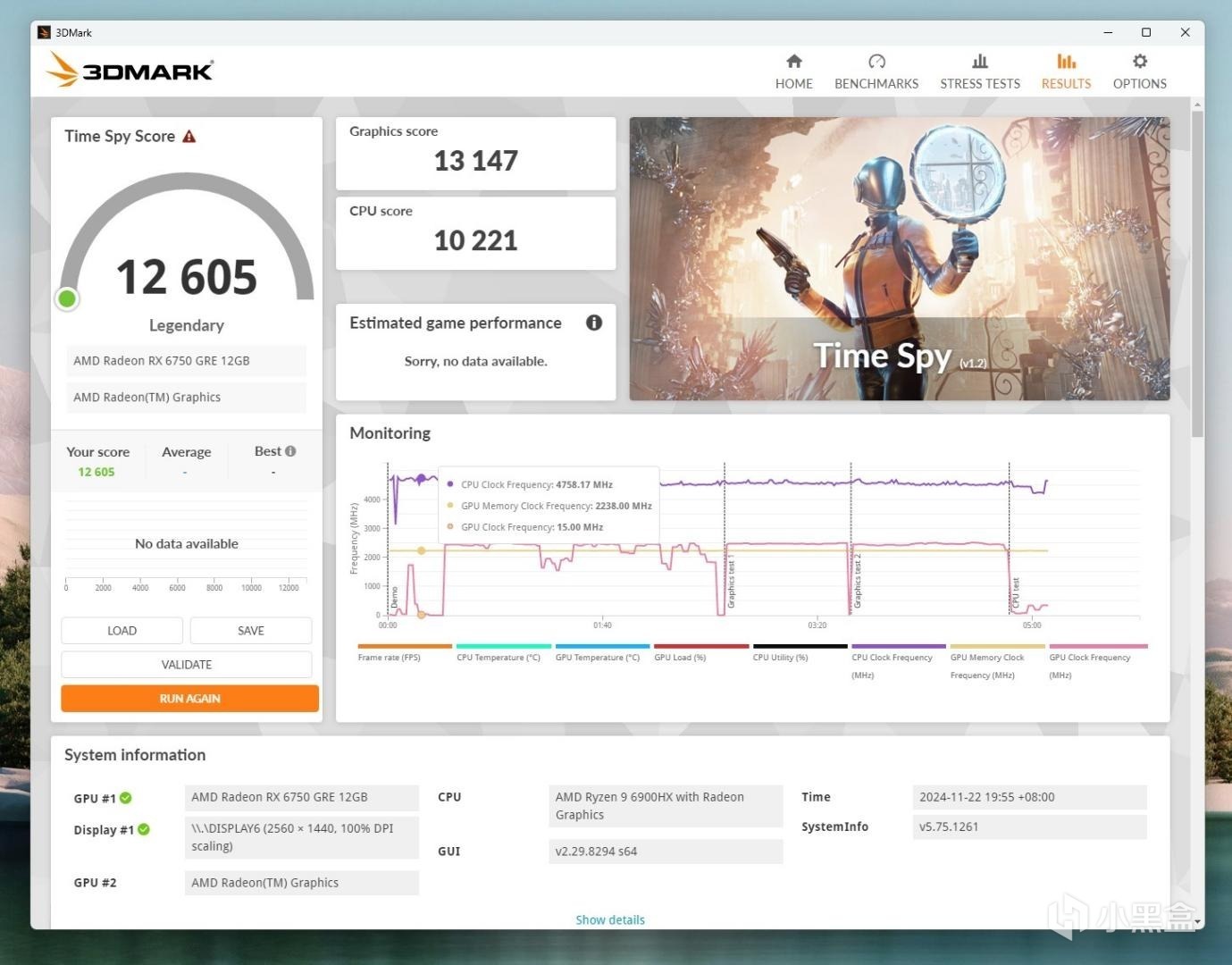
Task: Click the Graphics test 2 marker line
Action: (x=851, y=539)
